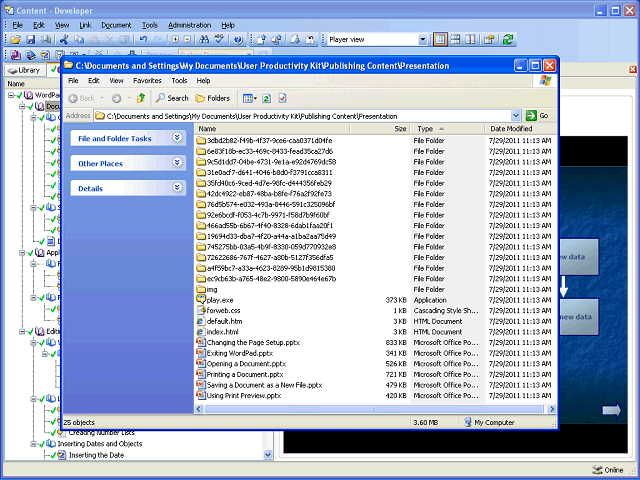Click the Check In document icon
This screenshot has width=640, height=480.
[262, 40]
